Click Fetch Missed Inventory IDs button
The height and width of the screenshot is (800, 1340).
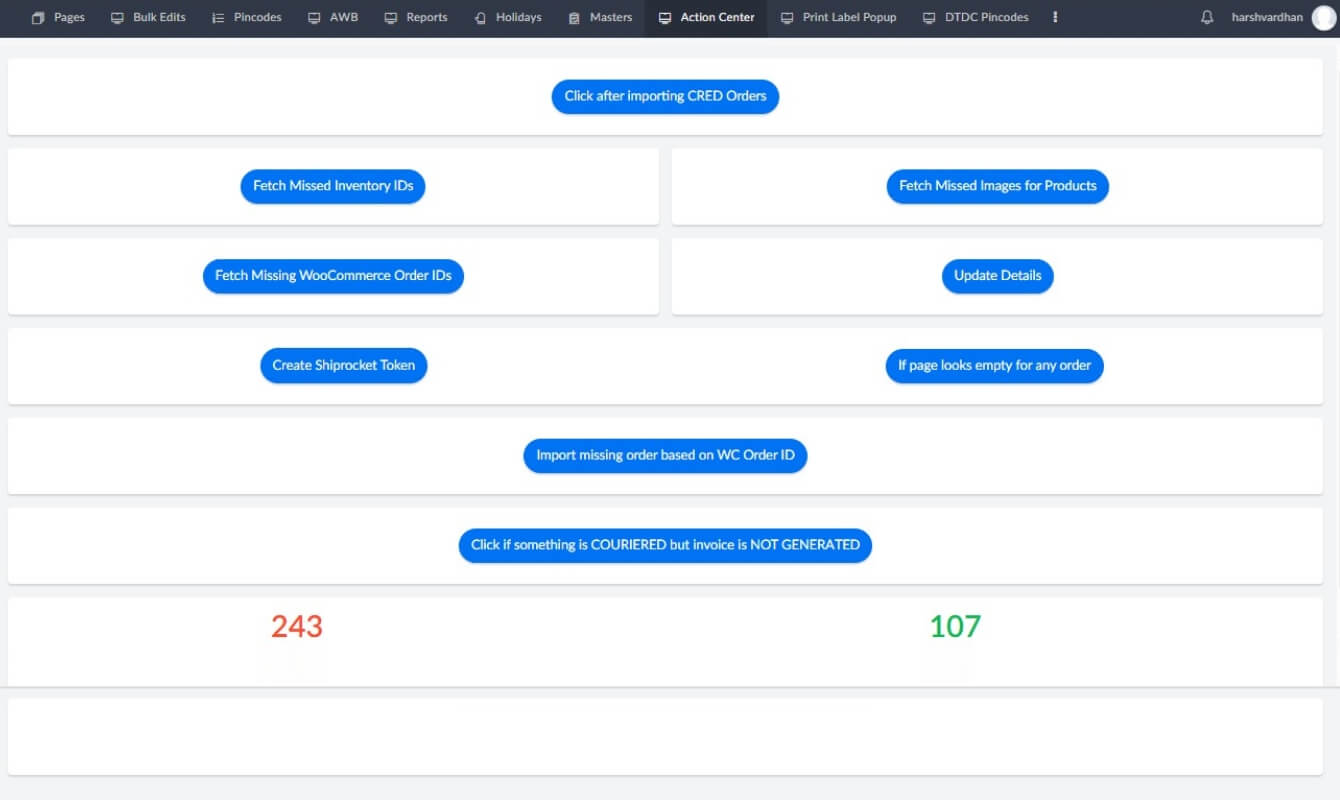(x=333, y=186)
